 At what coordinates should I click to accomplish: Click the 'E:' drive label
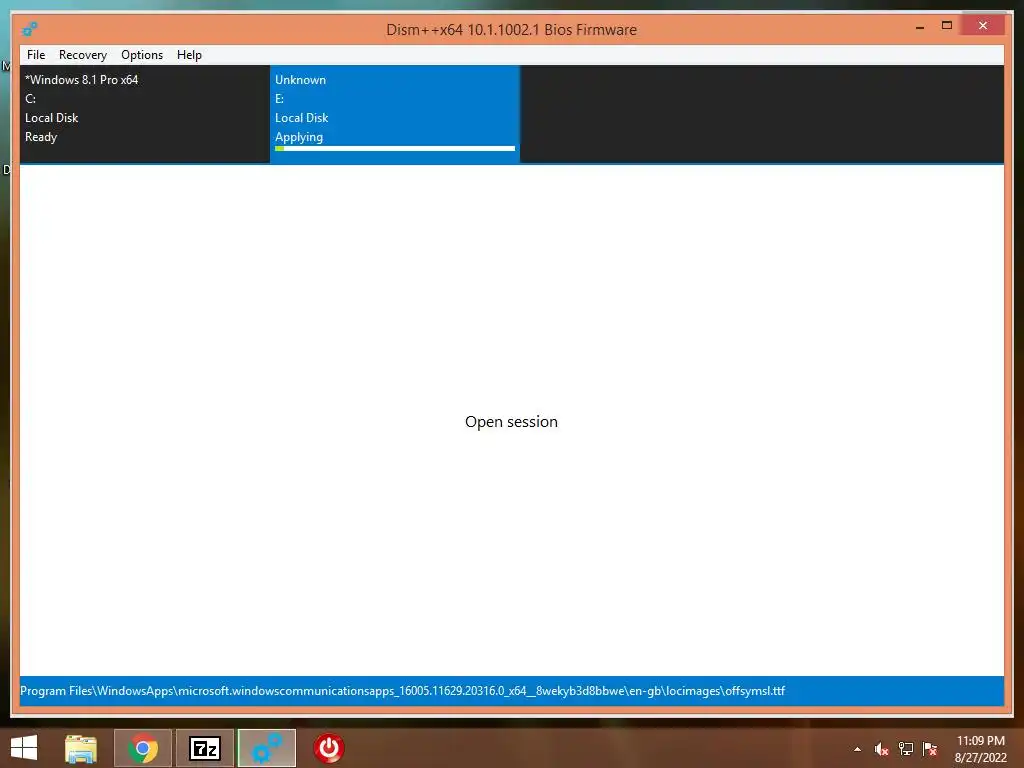(280, 99)
